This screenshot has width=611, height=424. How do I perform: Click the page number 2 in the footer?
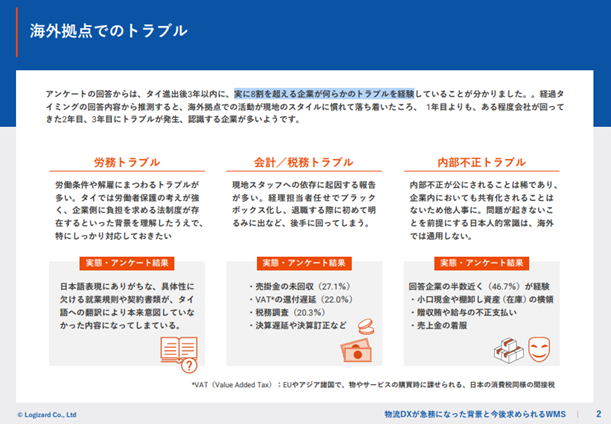click(x=597, y=413)
